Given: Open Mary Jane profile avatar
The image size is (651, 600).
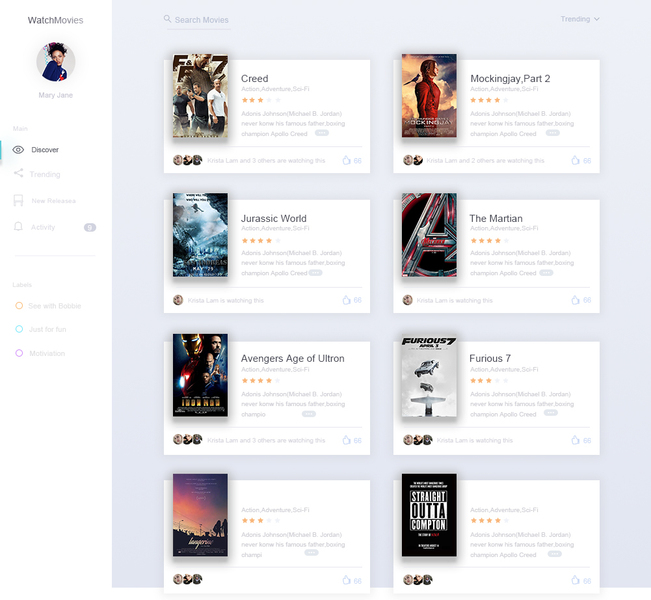Looking at the screenshot, I should tap(56, 61).
